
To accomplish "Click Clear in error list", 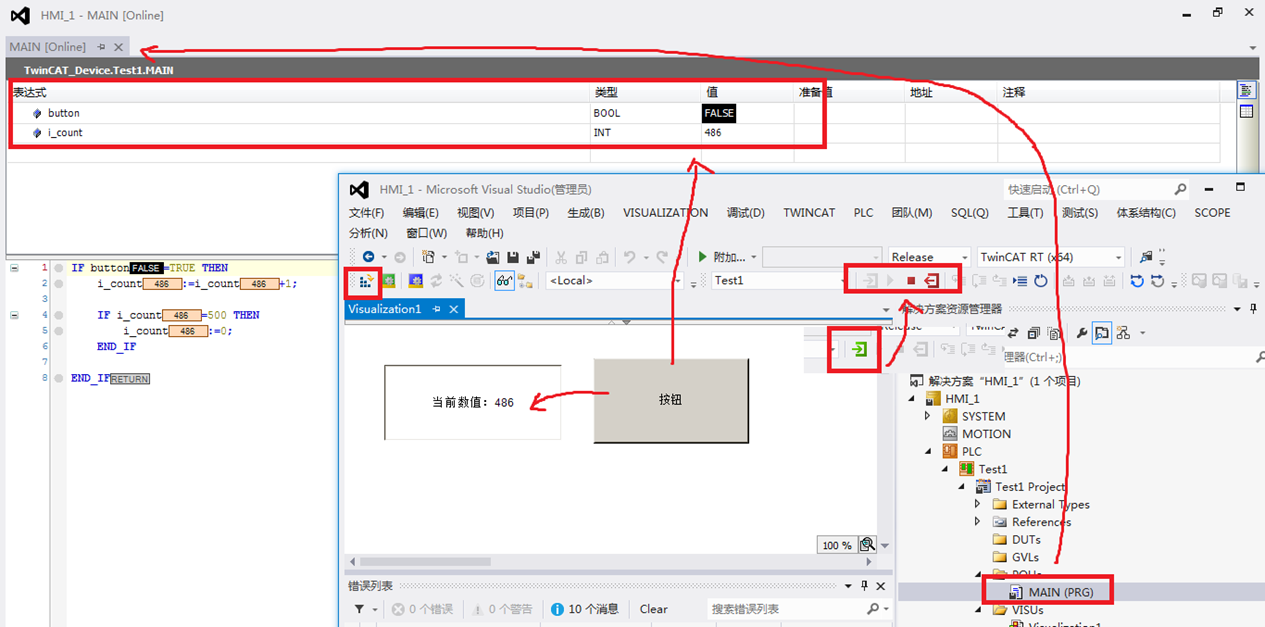I will (654, 609).
